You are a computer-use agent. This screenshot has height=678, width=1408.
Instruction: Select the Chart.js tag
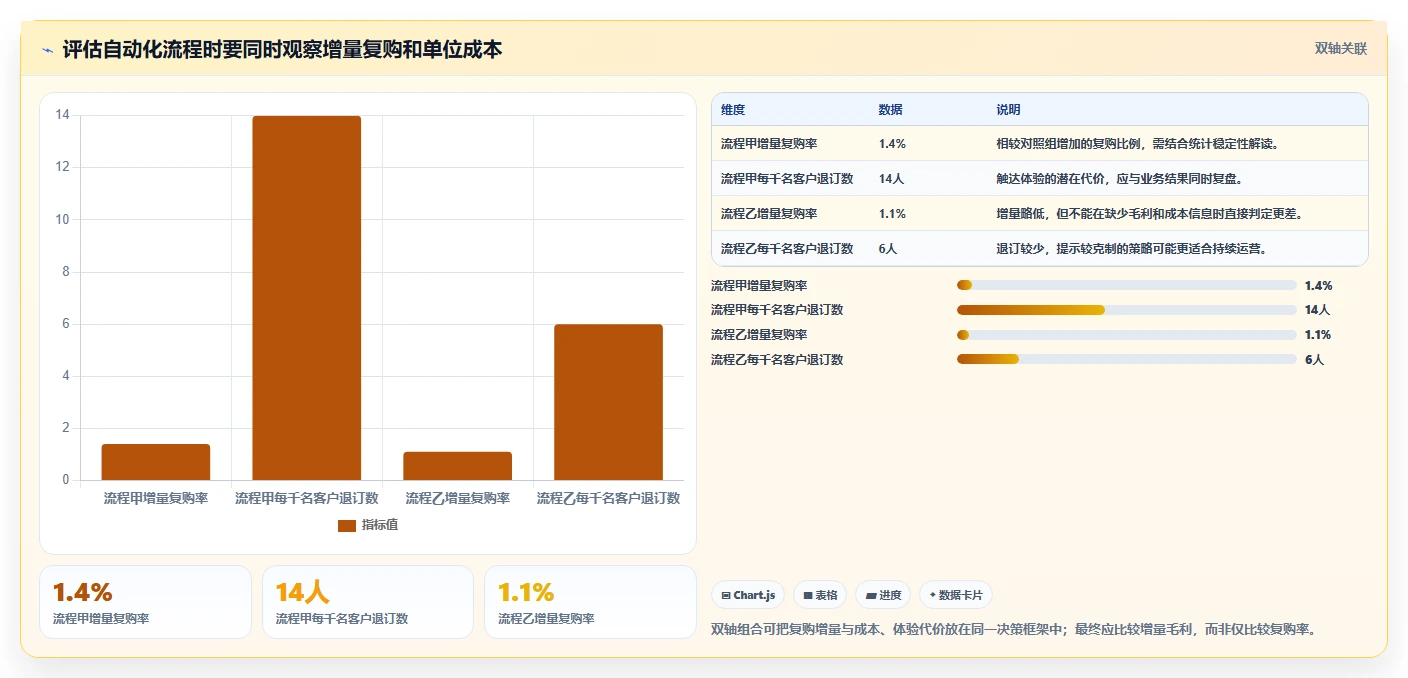748,595
